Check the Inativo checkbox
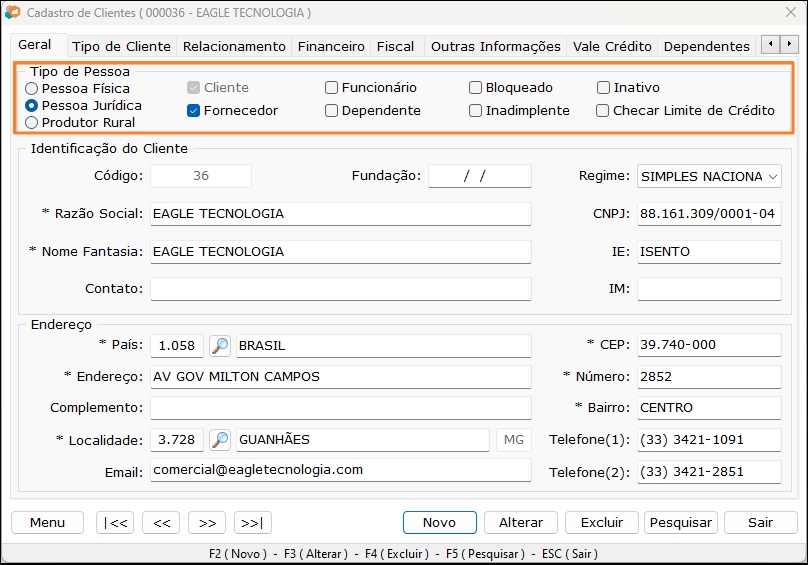Image resolution: width=808 pixels, height=565 pixels. (x=603, y=88)
